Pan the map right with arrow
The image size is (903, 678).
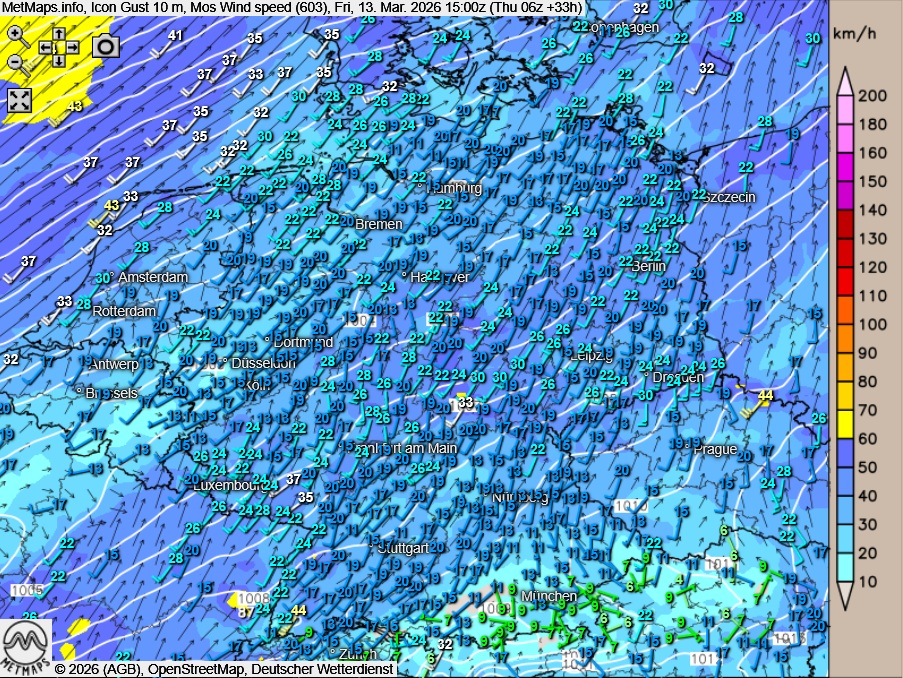coord(74,47)
